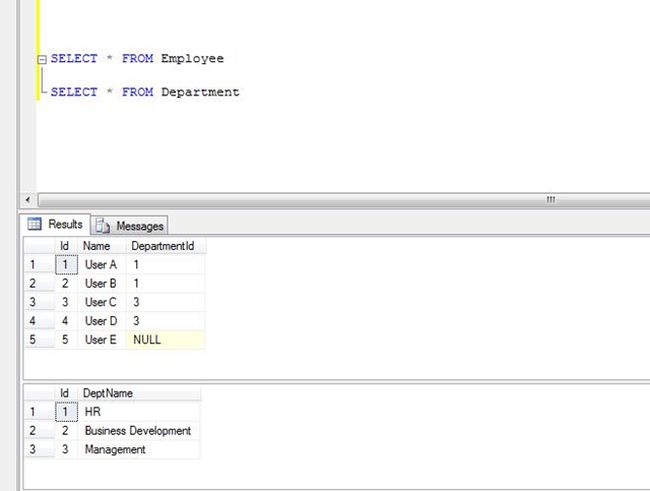Image resolution: width=650 pixels, height=491 pixels.
Task: Select the NULL DepartmentId cell
Action: click(x=165, y=340)
